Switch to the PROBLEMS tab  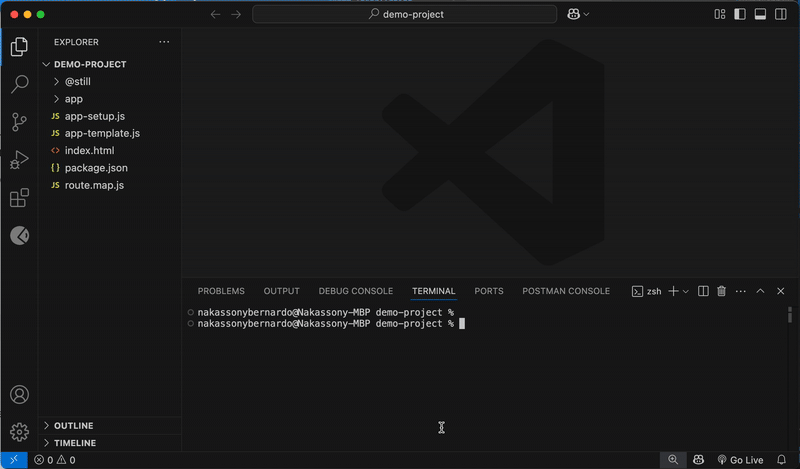221,291
